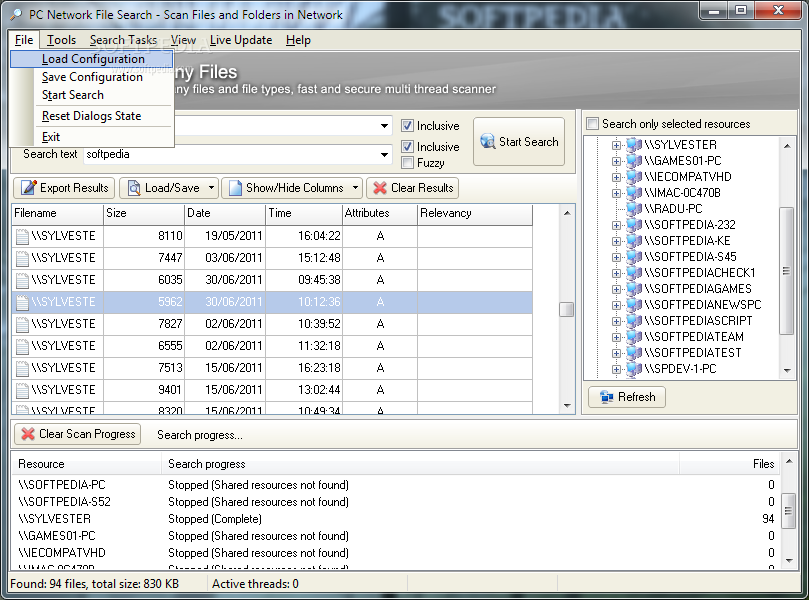Click the computer icon next to \\SOFTPEDIACHECK1
This screenshot has width=809, height=600.
634,273
